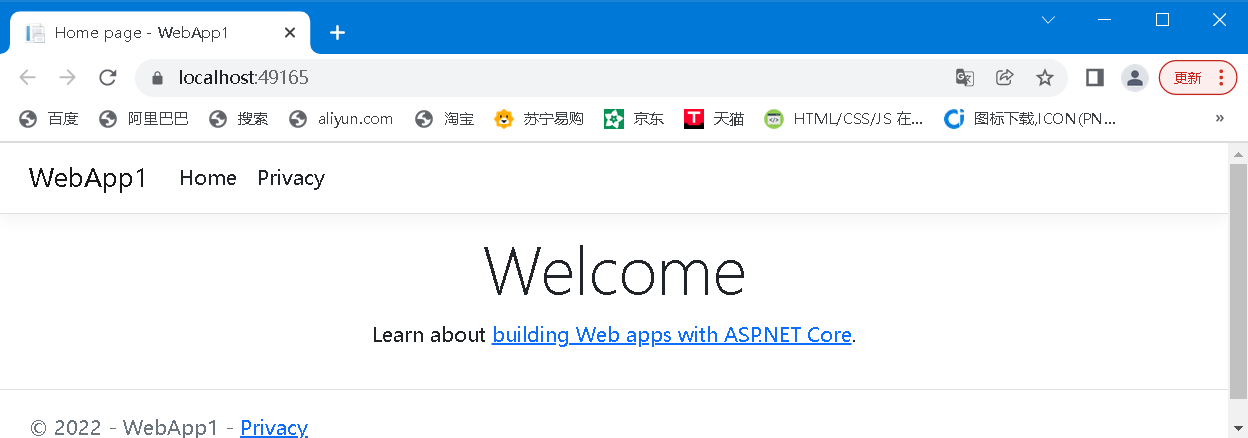Open the building Web apps with ASP.NET Core link

[671, 335]
